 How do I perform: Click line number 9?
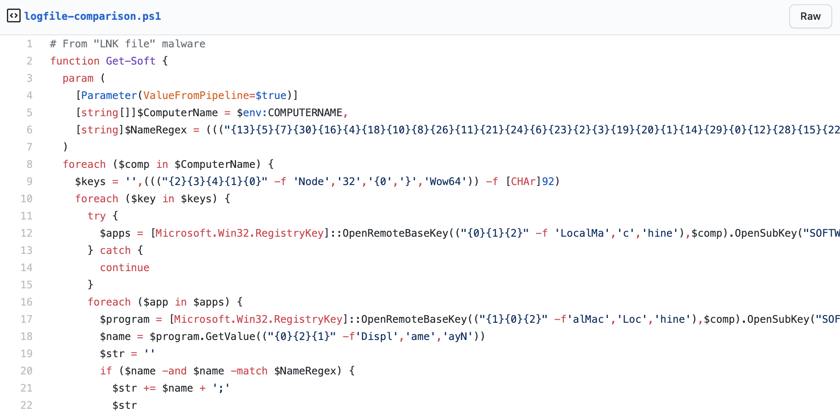coord(29,181)
